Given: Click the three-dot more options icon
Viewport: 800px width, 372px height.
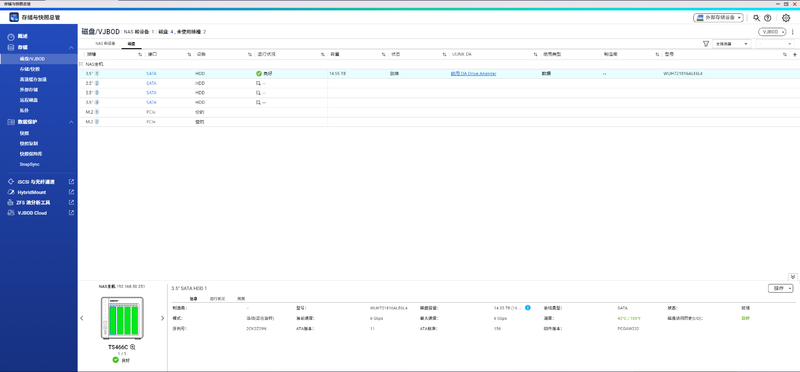Looking at the screenshot, I should click(x=792, y=32).
